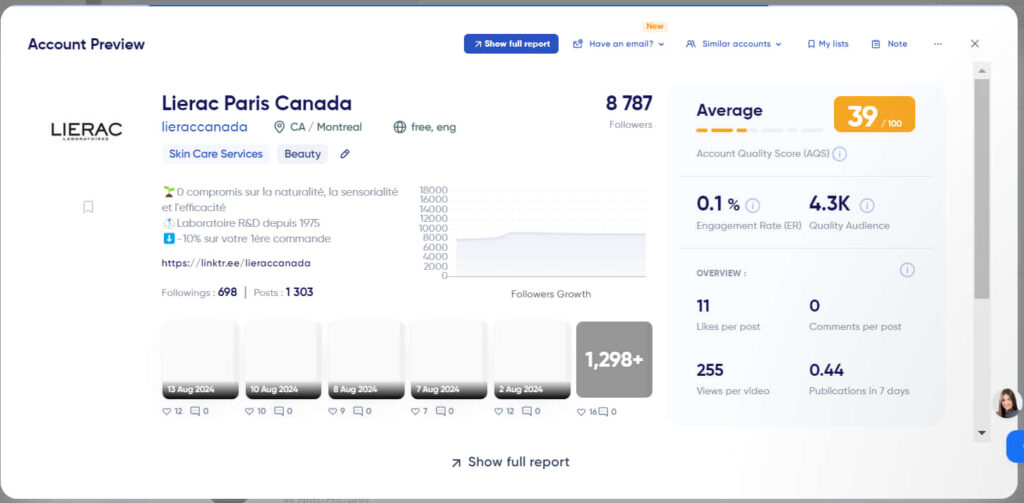This screenshot has width=1024, height=503.
Task: Open the three-dot more options menu
Action: pos(938,44)
